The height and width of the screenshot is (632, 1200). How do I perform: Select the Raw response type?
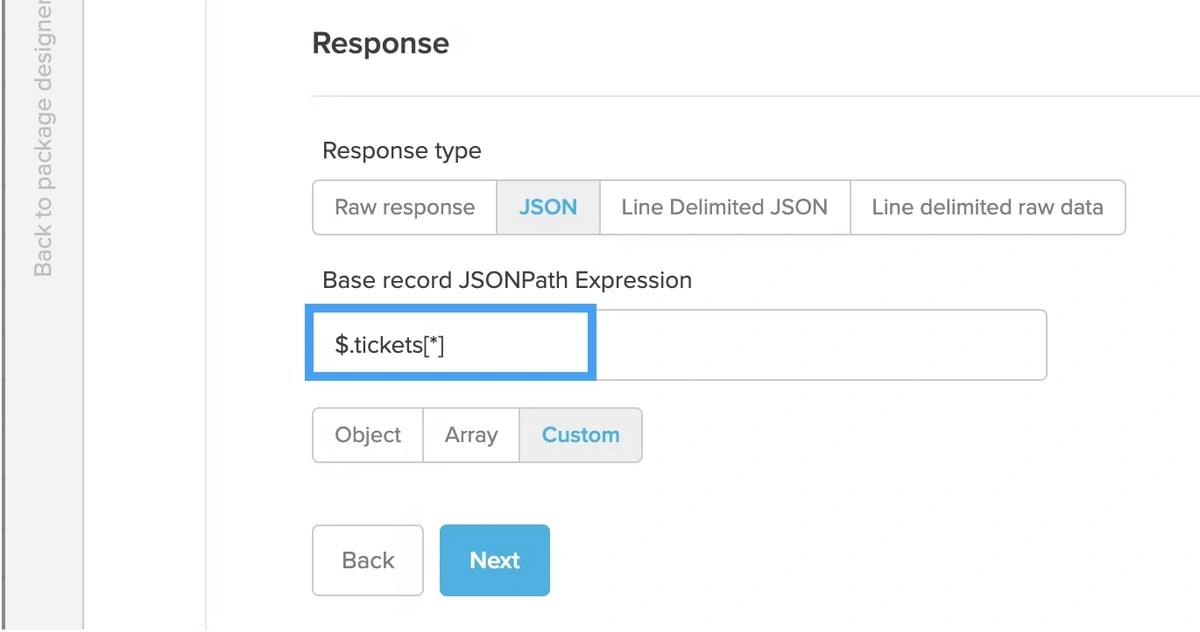click(x=404, y=207)
